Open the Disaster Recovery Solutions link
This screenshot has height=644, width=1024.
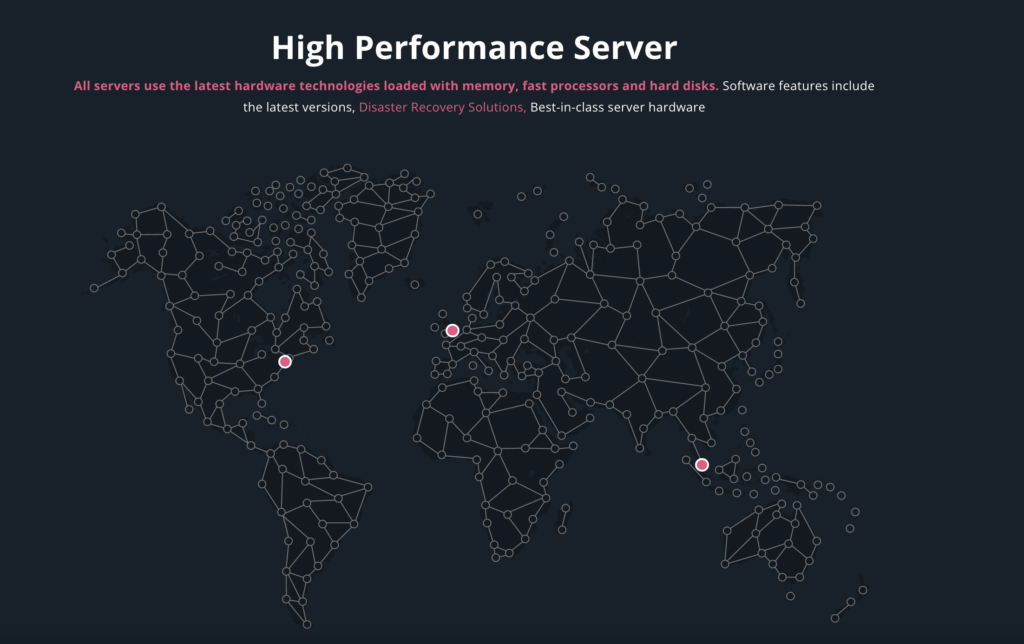[x=442, y=107]
